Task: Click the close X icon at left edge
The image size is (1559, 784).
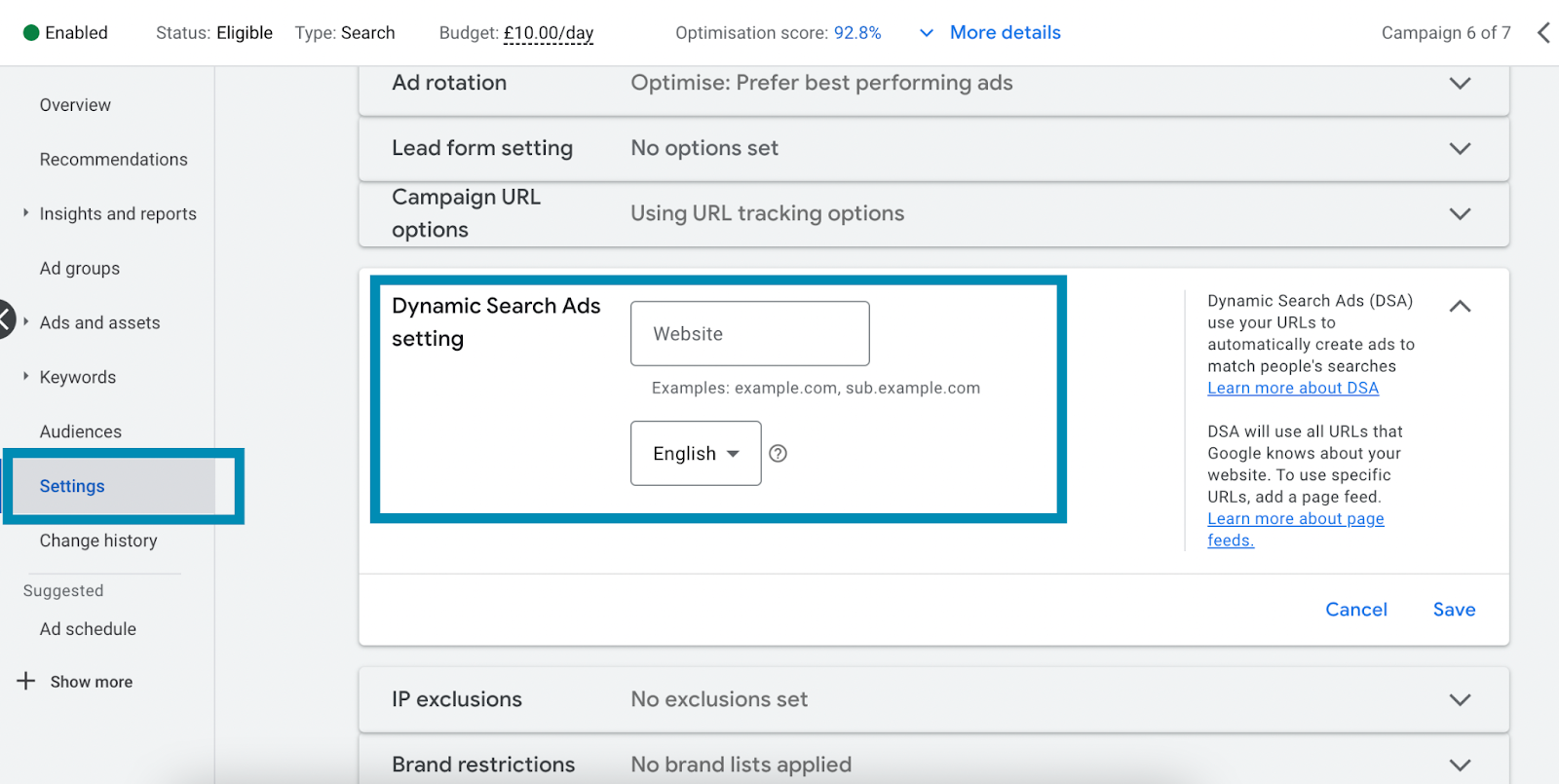Action: click(x=5, y=318)
